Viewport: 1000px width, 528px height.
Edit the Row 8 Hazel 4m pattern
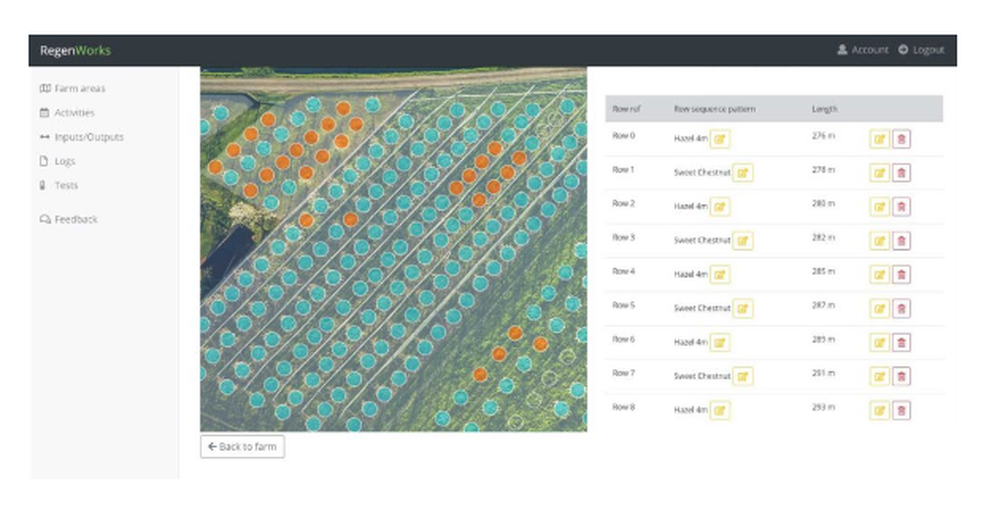click(719, 410)
